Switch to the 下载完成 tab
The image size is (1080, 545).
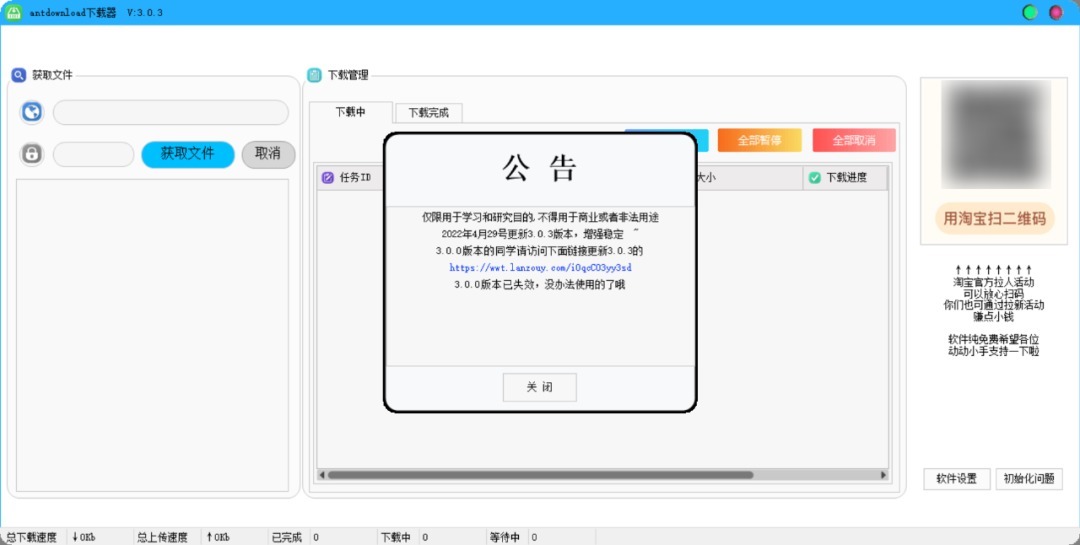click(428, 113)
